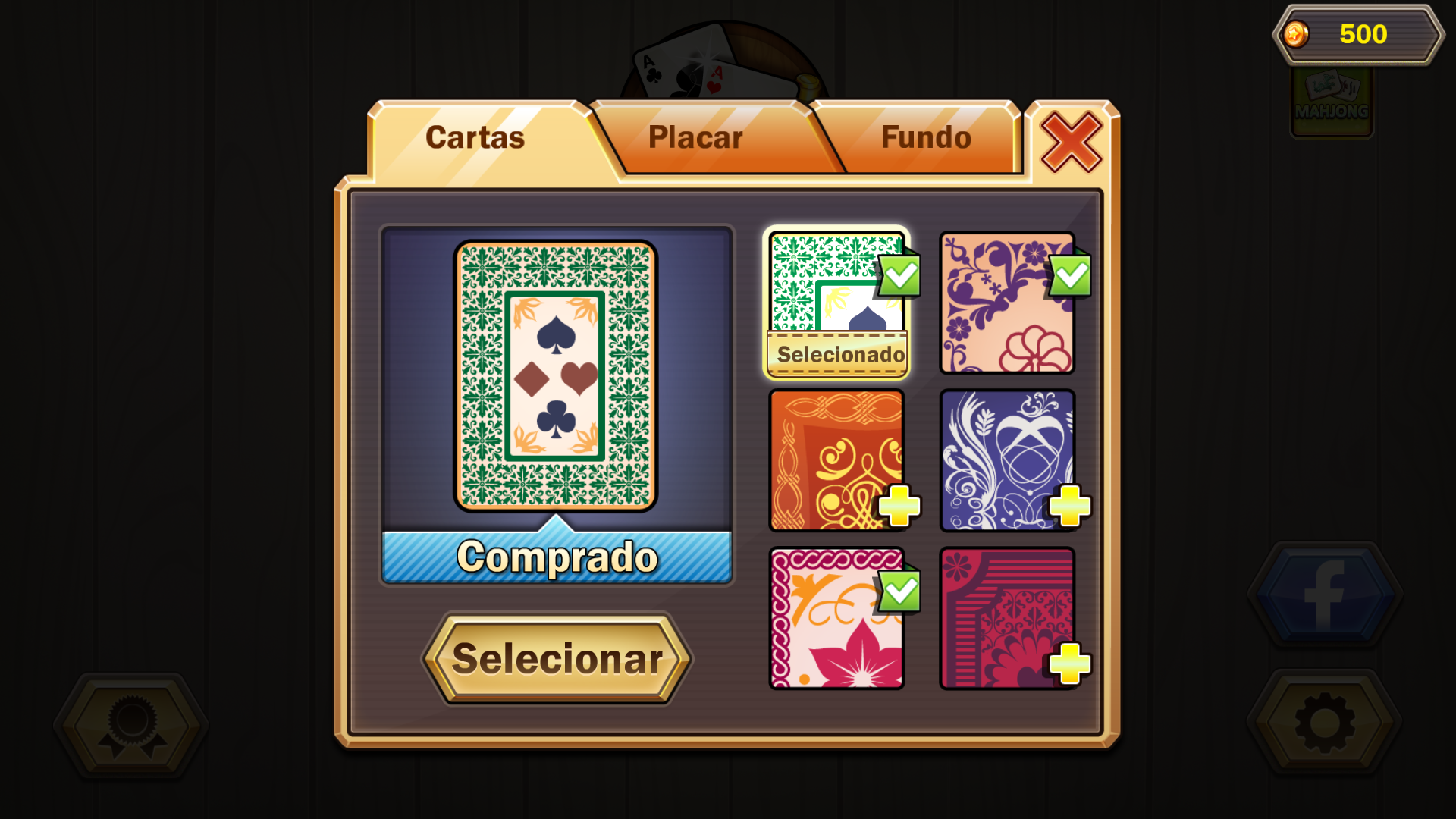Close the customization dialog with red X

[1071, 142]
